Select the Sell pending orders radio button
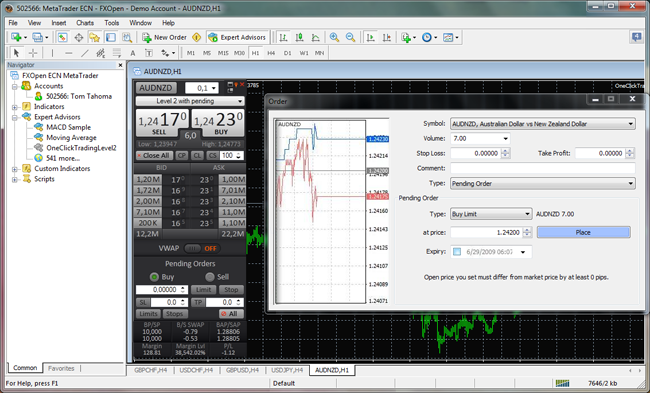The image size is (650, 393). 210,277
